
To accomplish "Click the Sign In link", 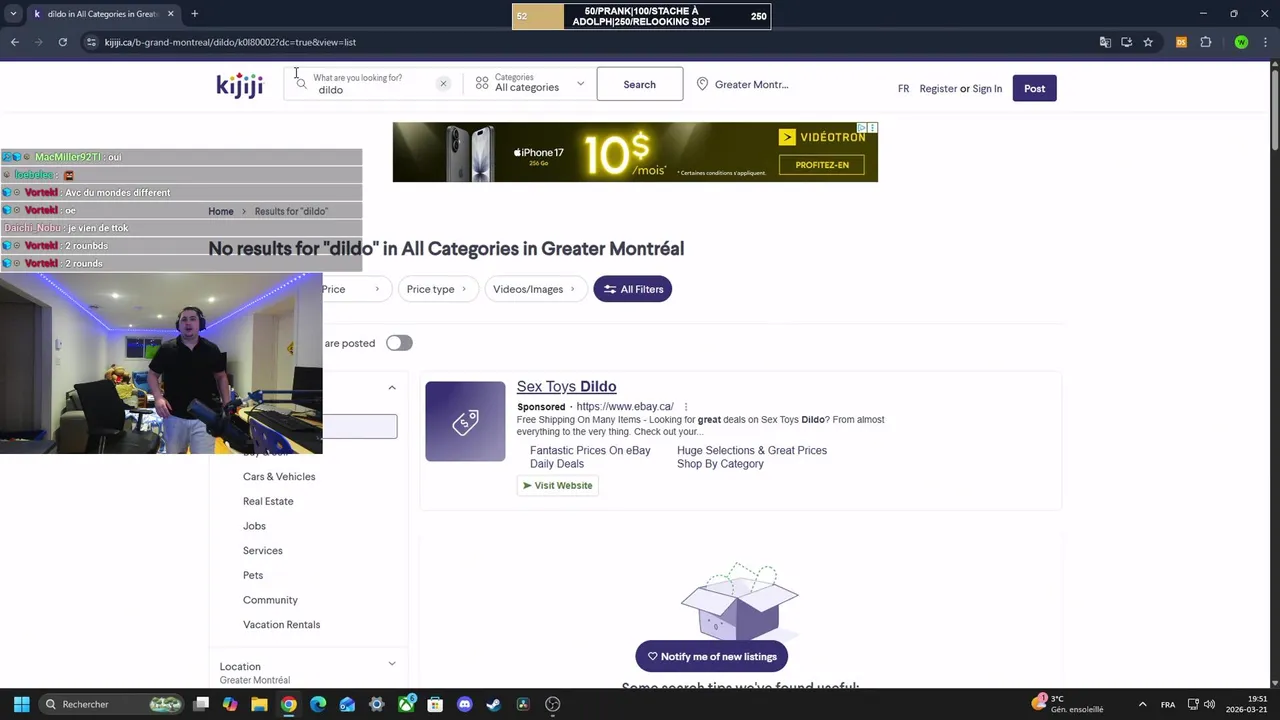I will coord(987,89).
